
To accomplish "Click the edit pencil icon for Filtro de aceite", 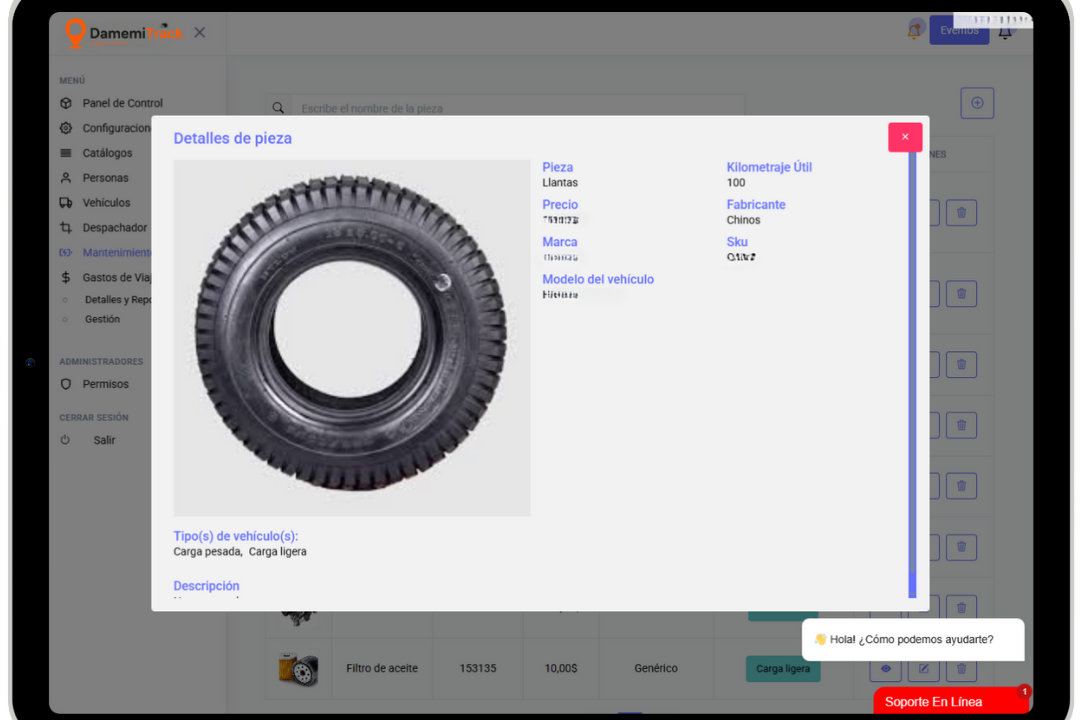I will tap(923, 669).
